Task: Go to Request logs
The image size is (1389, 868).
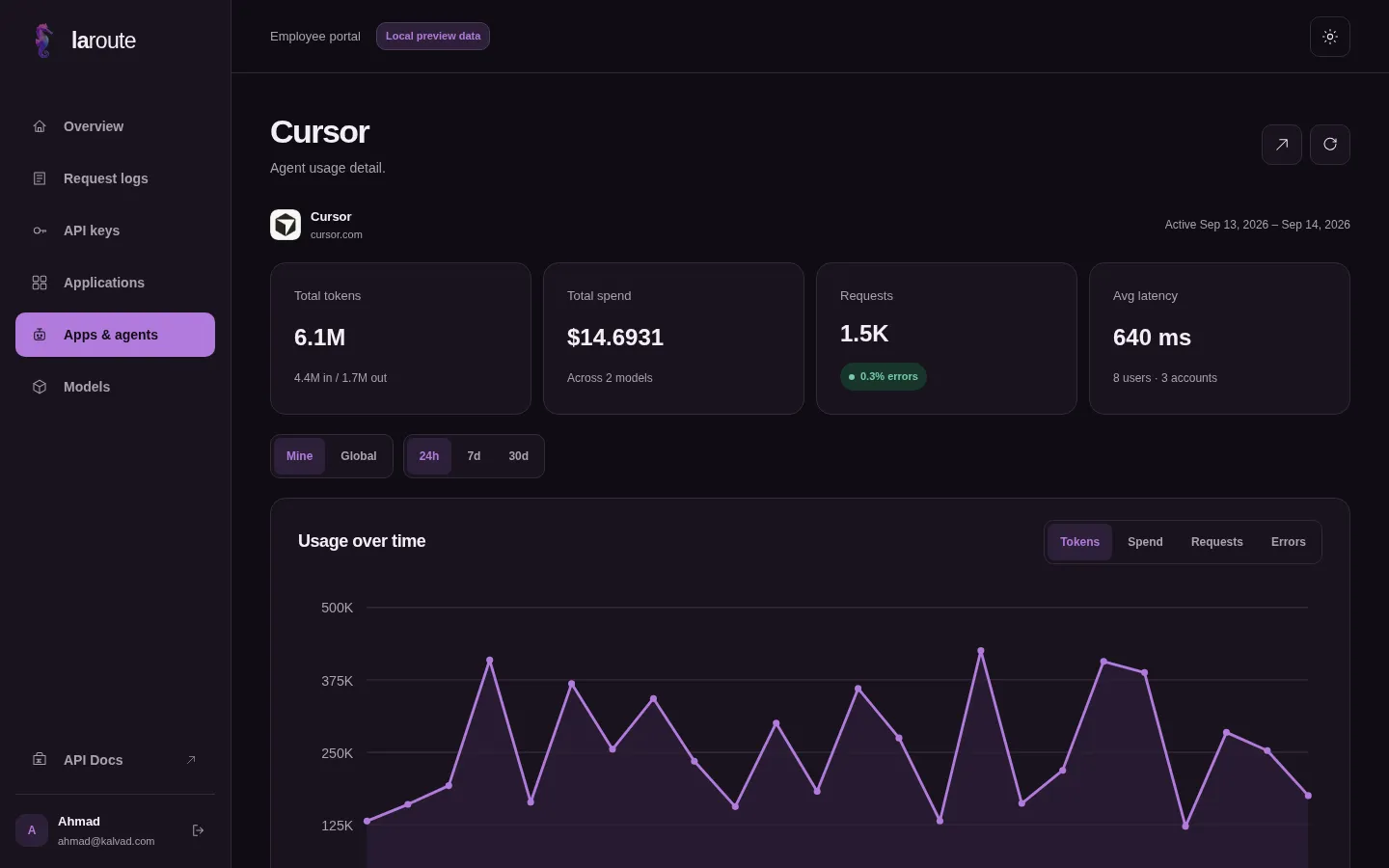Action: coord(115,178)
